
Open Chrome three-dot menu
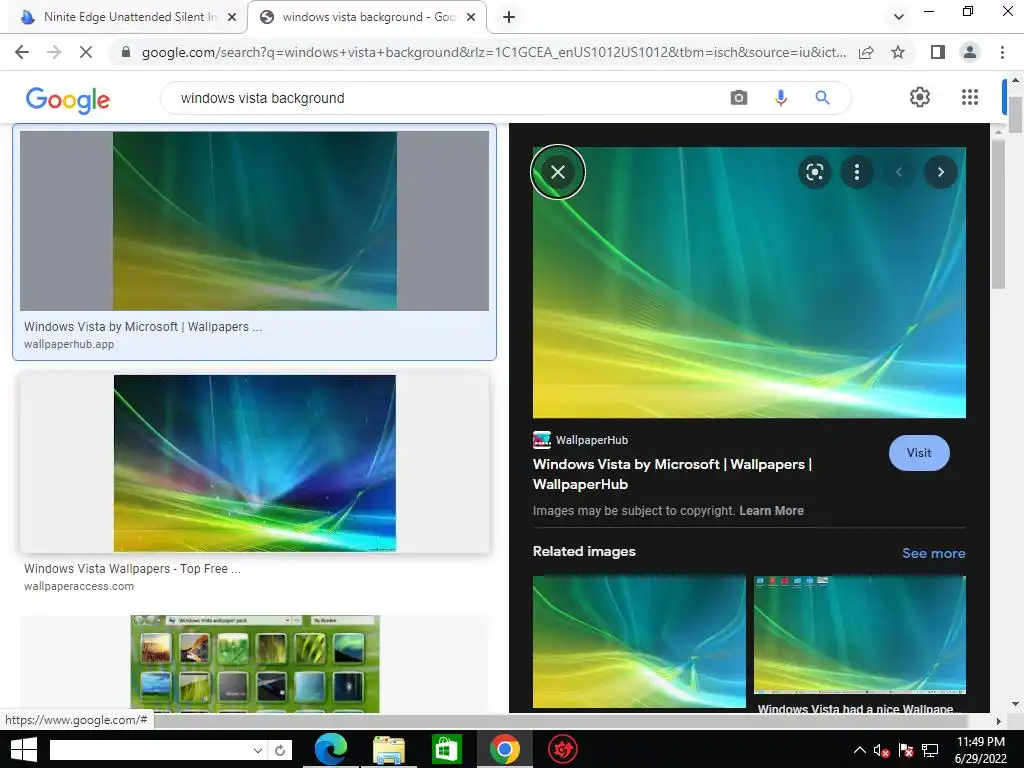click(1002, 52)
